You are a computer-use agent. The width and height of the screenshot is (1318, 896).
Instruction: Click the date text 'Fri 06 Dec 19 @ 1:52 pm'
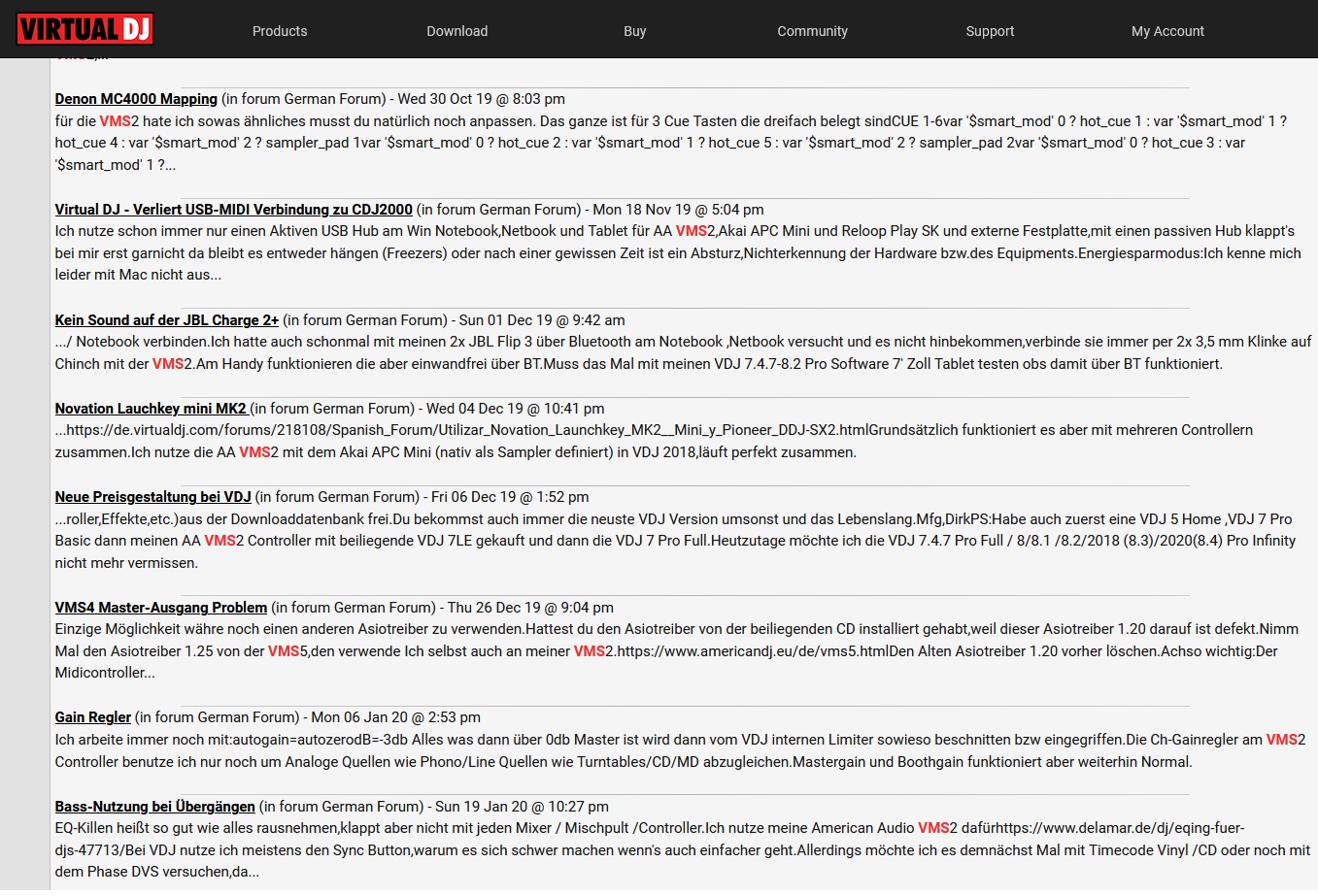point(511,497)
